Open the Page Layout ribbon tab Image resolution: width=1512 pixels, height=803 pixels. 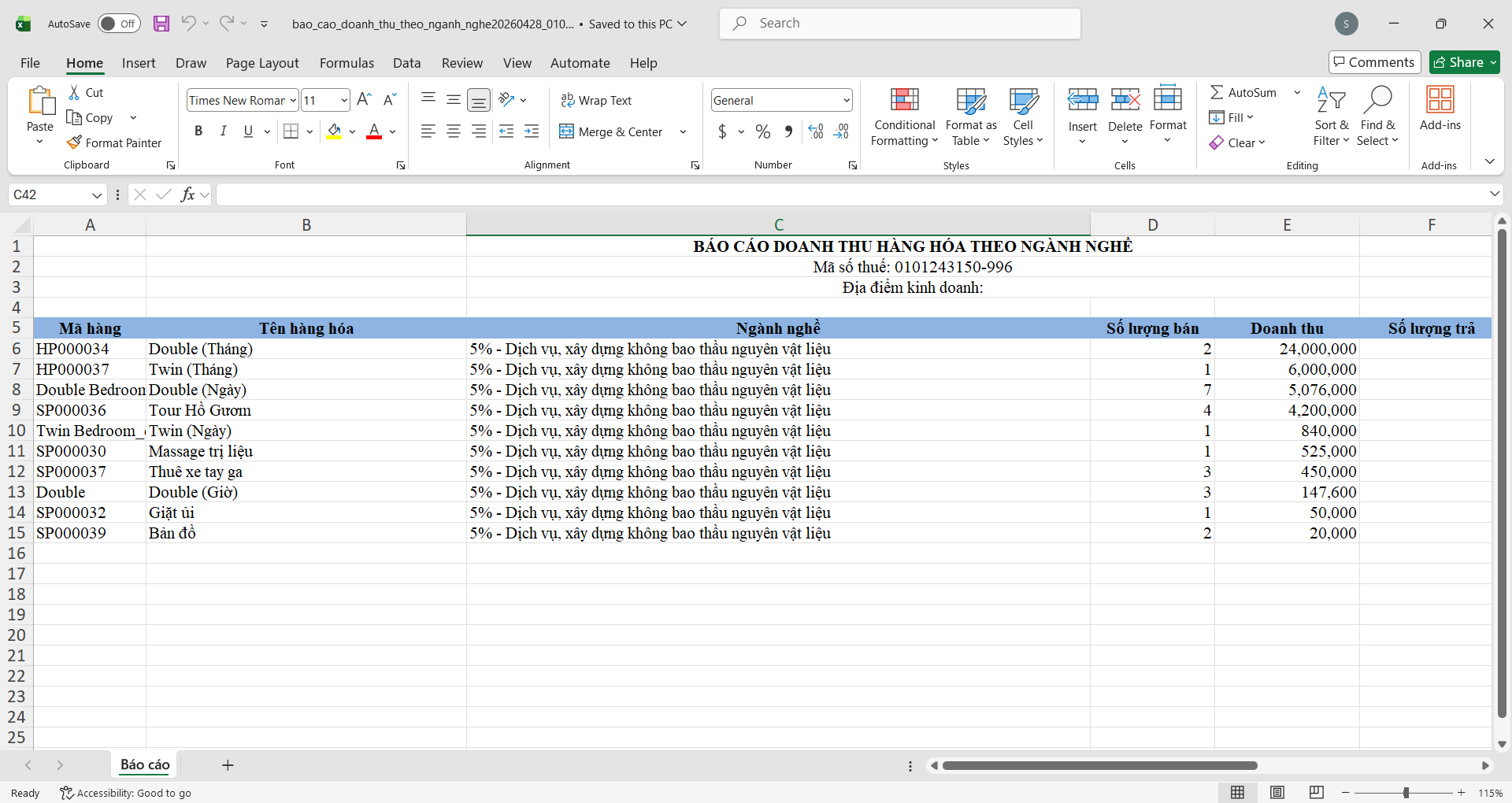261,63
